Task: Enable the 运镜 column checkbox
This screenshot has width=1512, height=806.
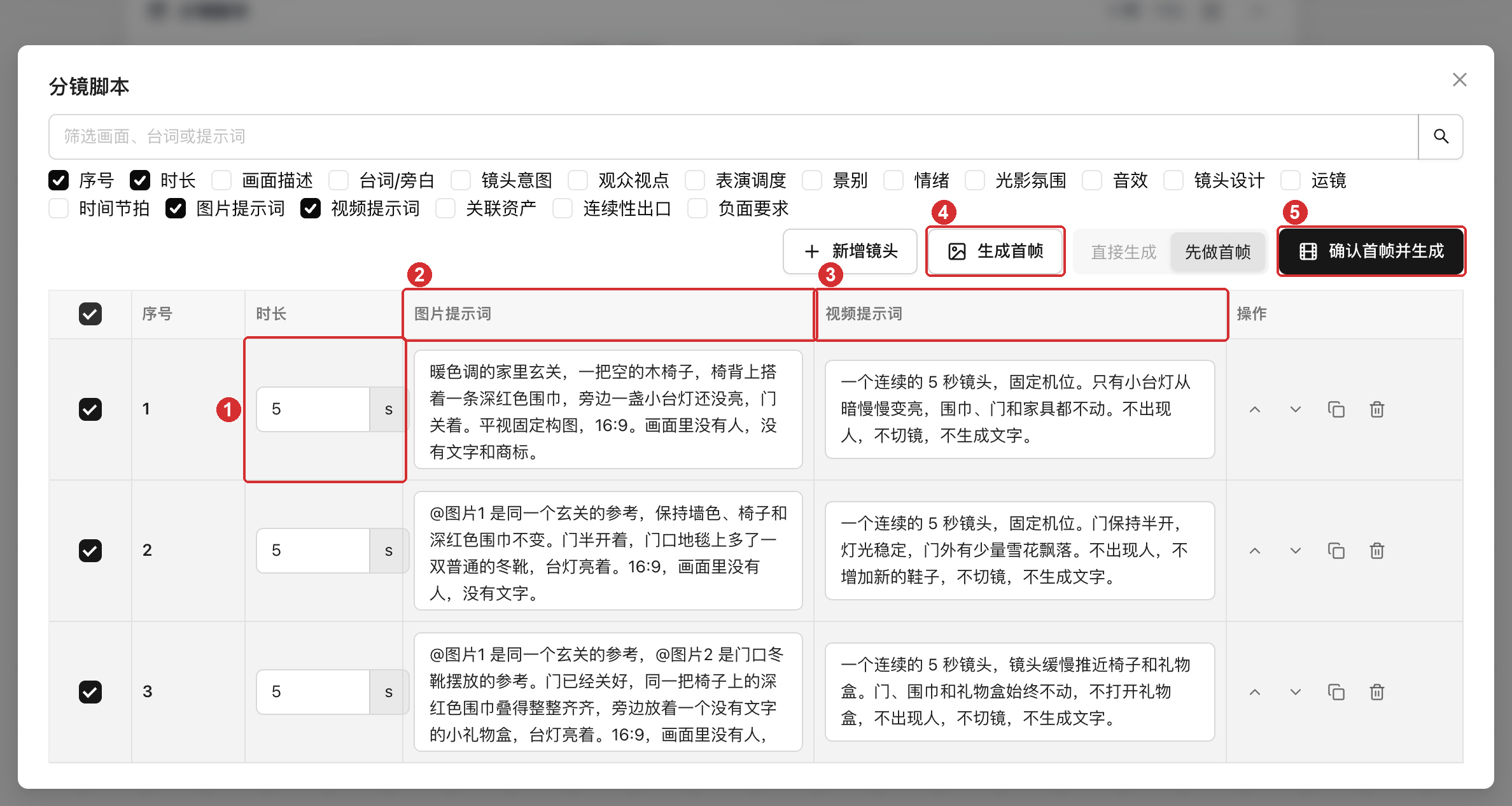Action: (1291, 180)
